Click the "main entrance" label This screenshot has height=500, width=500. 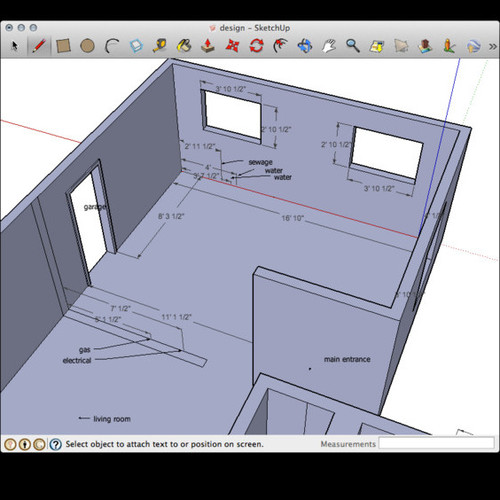(347, 359)
